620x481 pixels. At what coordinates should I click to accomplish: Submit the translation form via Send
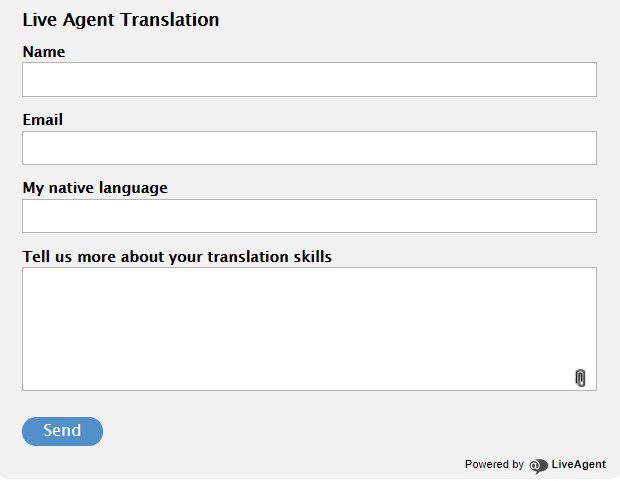point(62,431)
